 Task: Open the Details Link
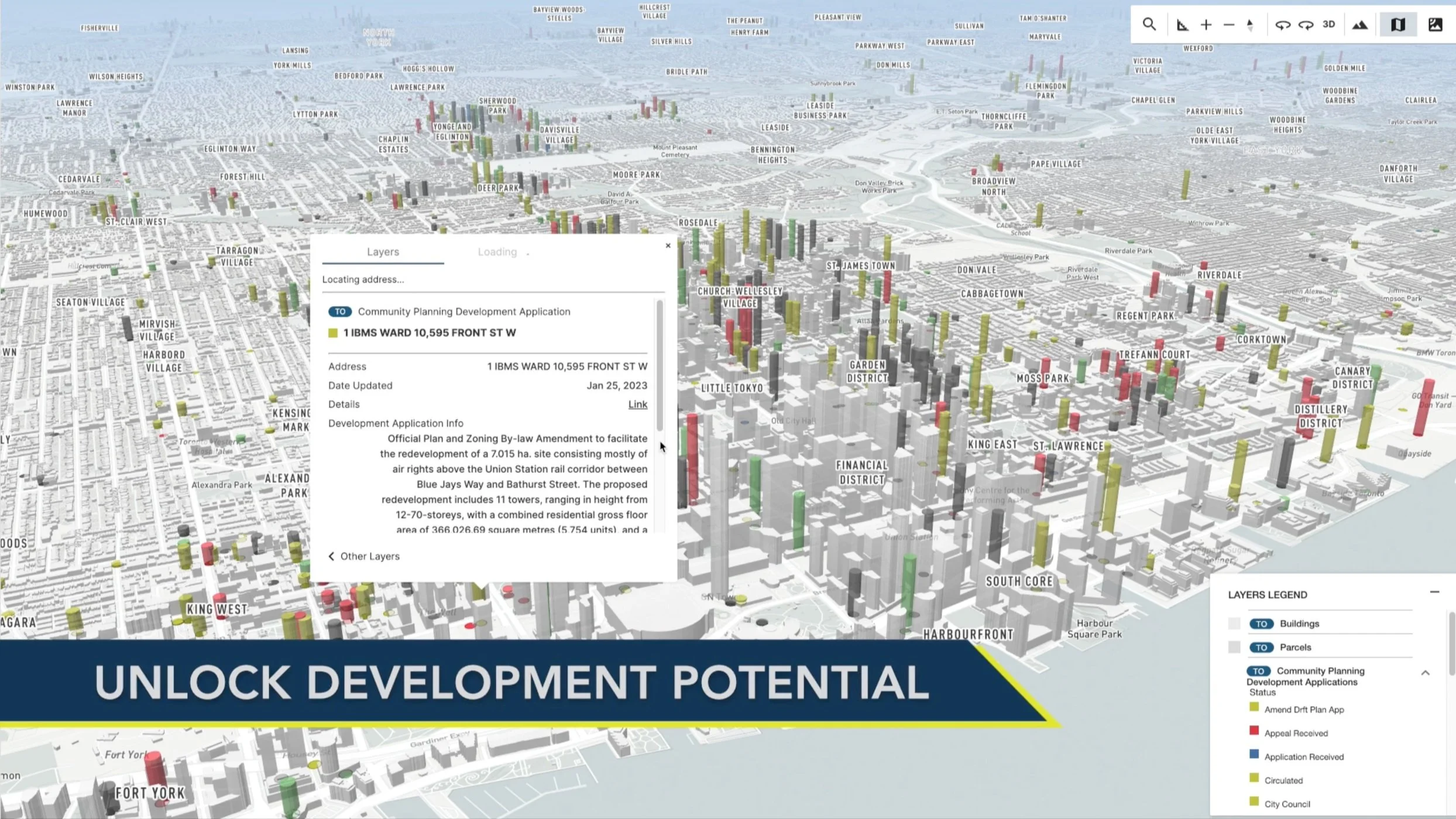(637, 405)
